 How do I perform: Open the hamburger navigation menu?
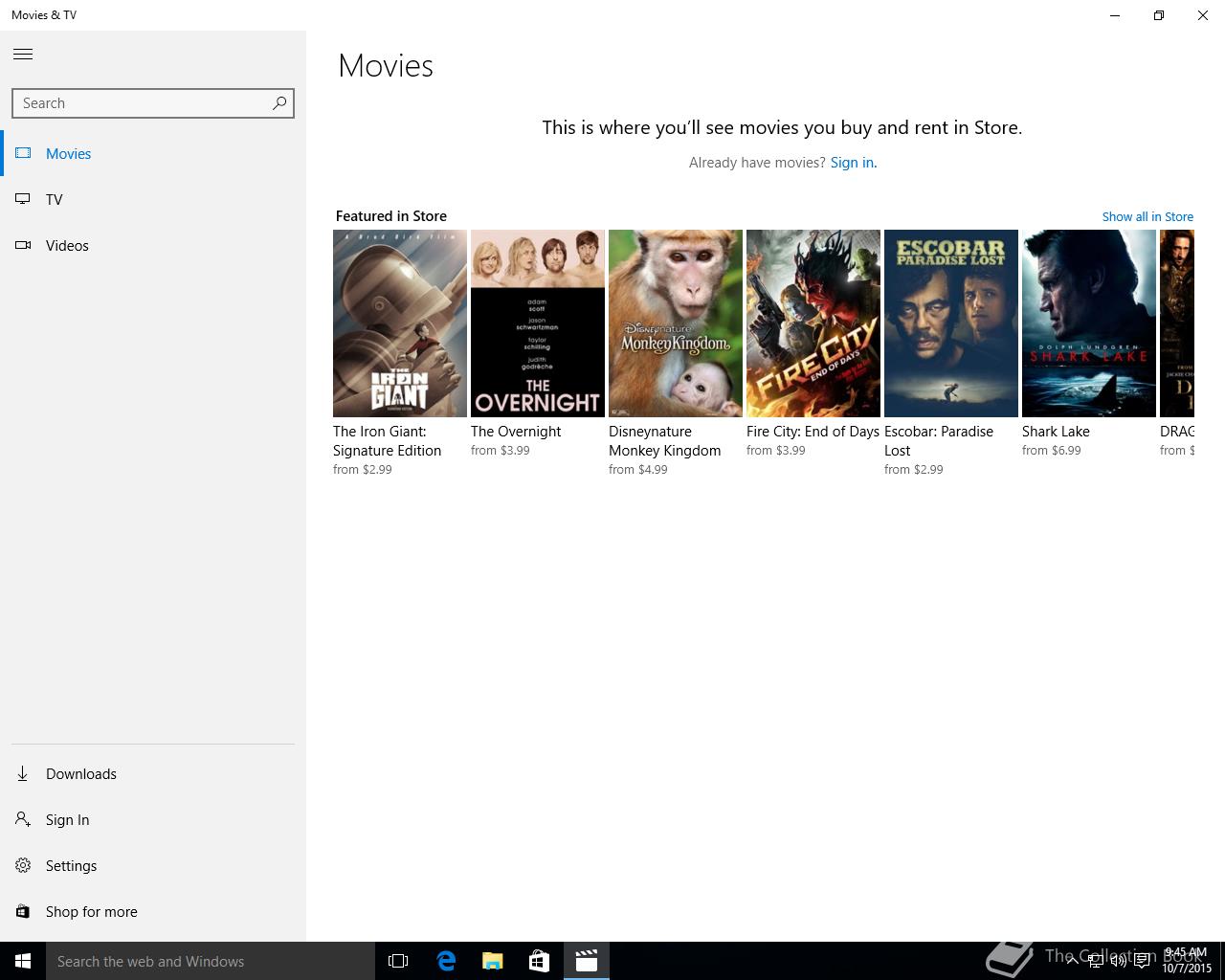[23, 55]
